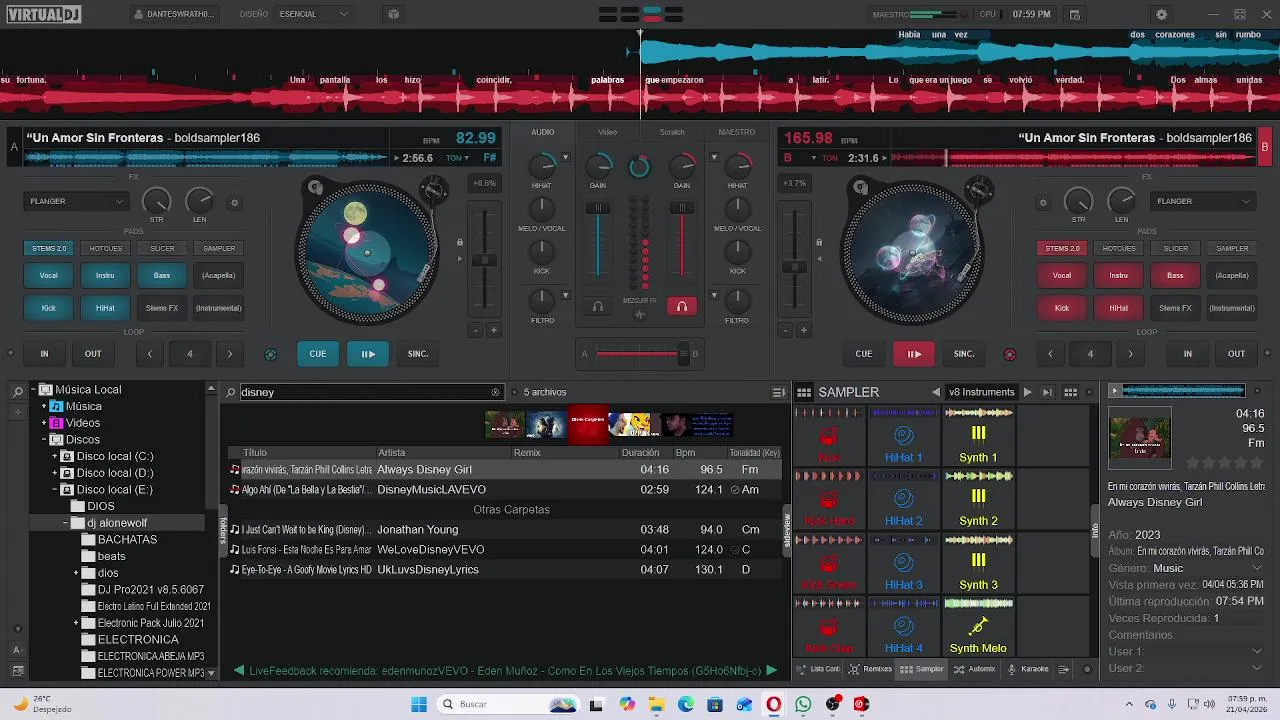Open the Scratch mixer tab
The image size is (1280, 720).
tap(672, 132)
